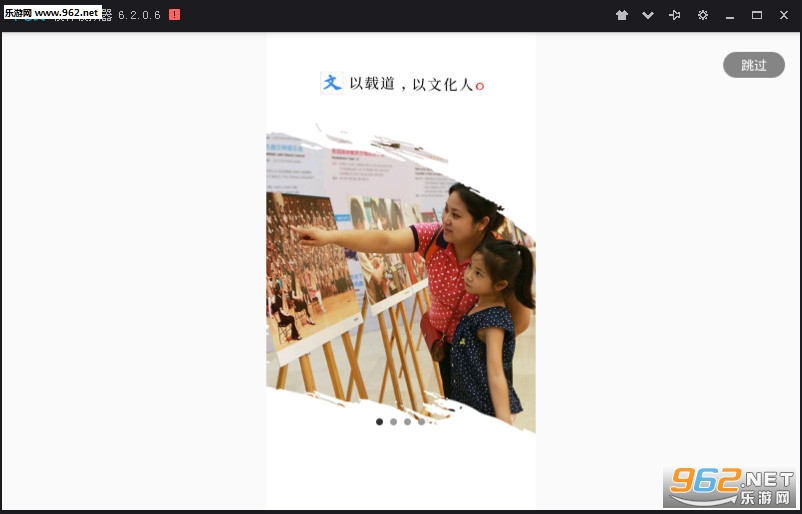This screenshot has height=514, width=802.
Task: Click the slogan text 以载道，以文化人
Action: point(411,85)
